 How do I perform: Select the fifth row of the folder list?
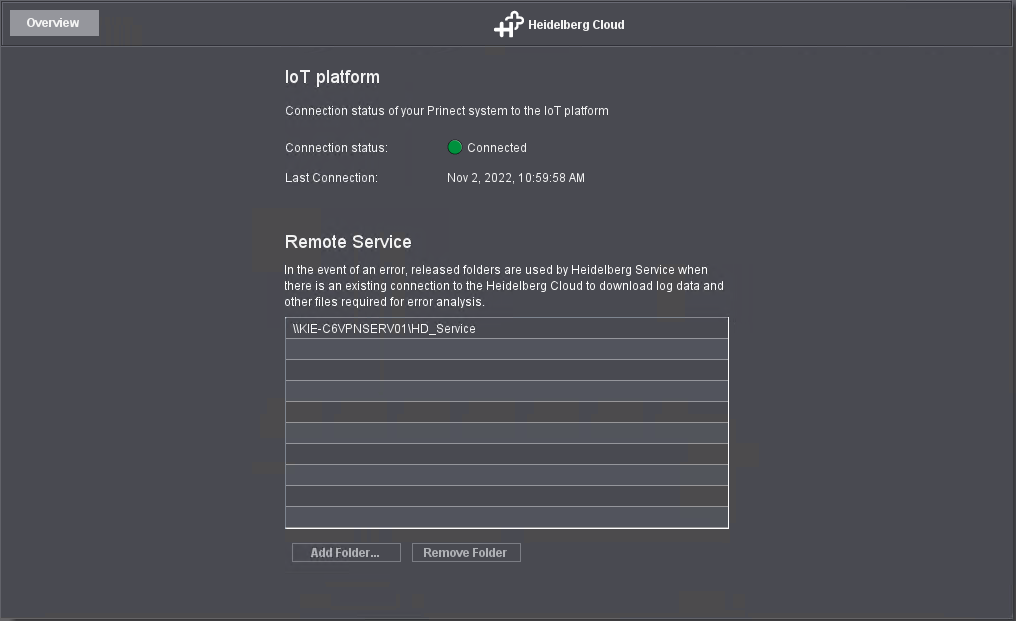[506, 412]
